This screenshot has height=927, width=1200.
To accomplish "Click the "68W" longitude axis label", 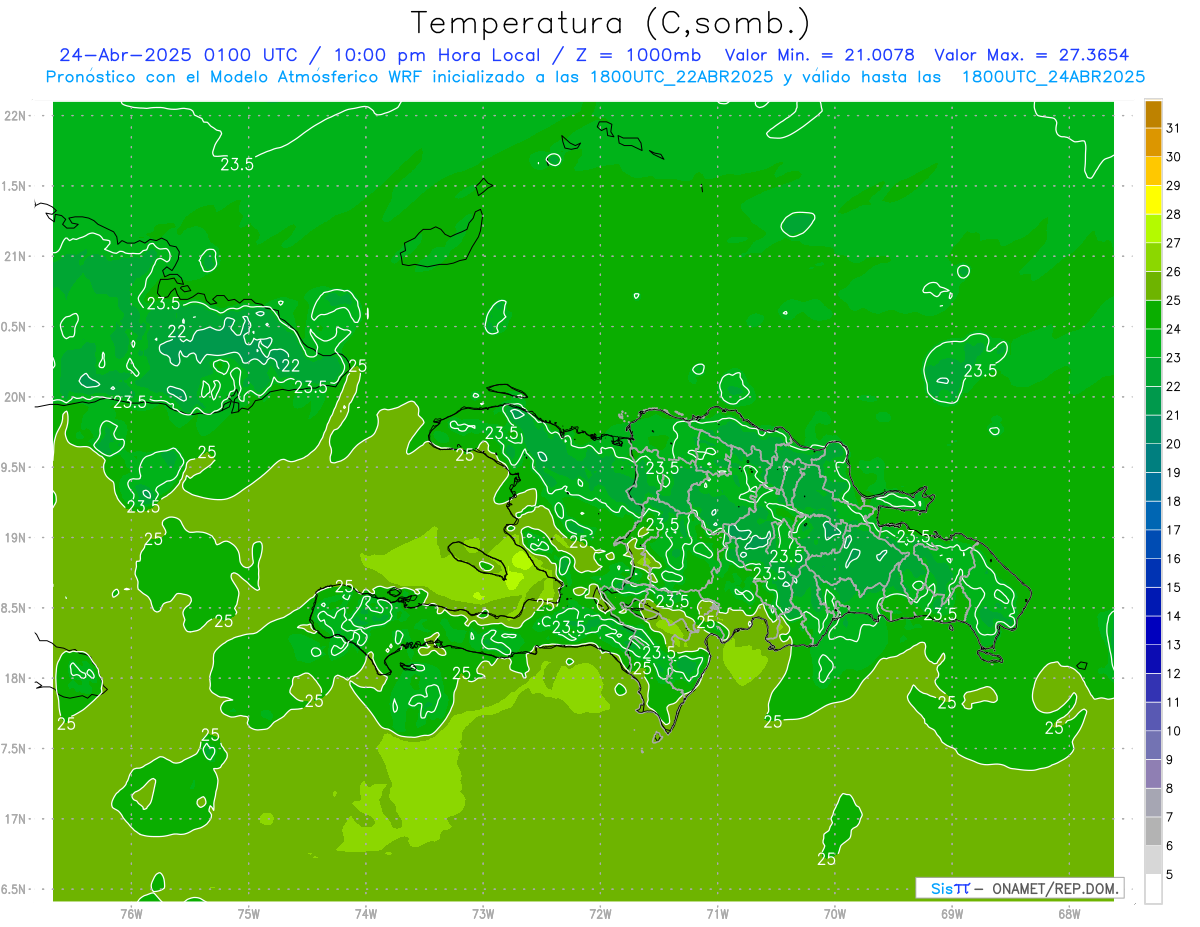I will point(1069,914).
